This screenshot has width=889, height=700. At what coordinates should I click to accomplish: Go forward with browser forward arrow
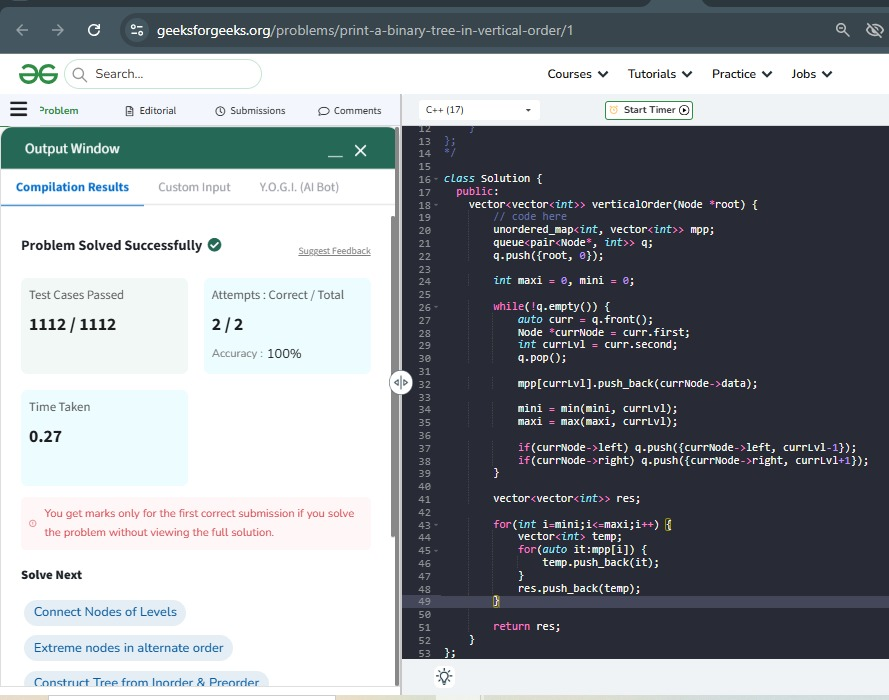[x=58, y=30]
